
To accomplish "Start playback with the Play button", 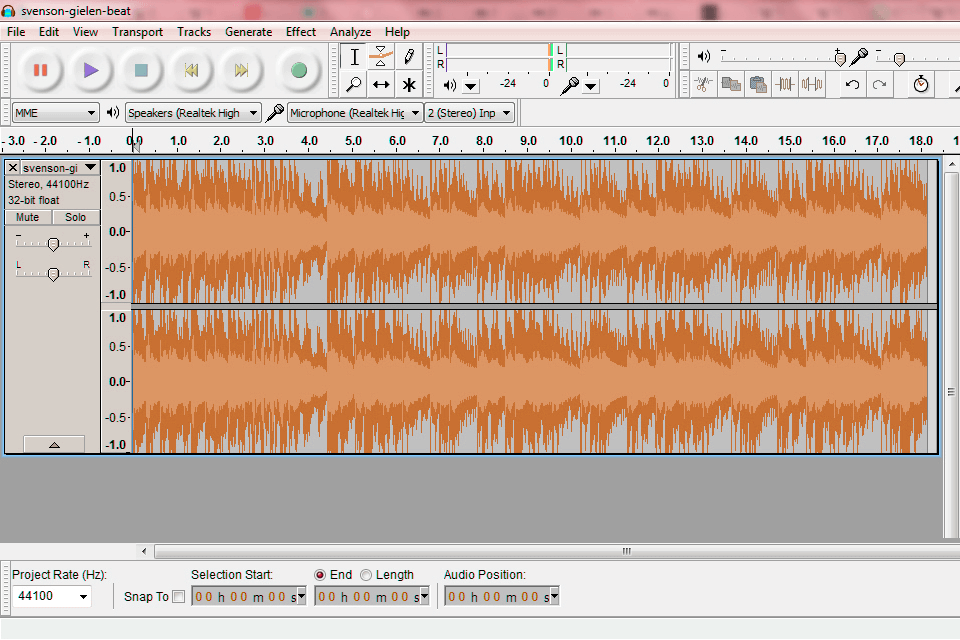I will [x=91, y=70].
